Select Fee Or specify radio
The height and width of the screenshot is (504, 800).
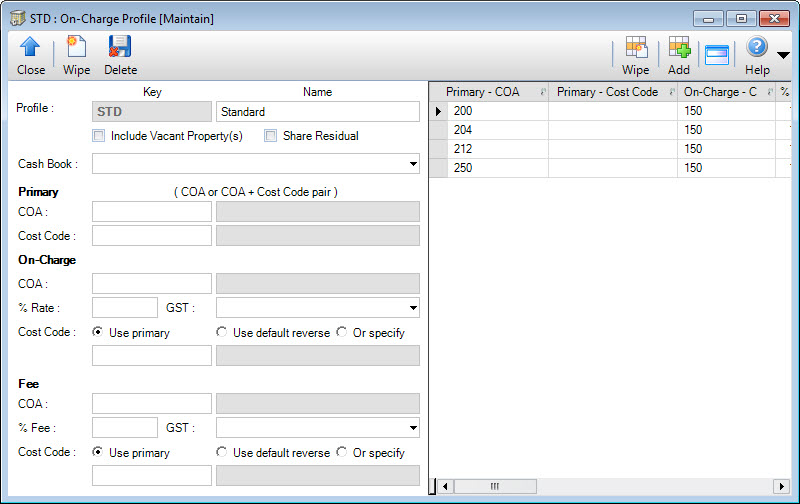[342, 452]
